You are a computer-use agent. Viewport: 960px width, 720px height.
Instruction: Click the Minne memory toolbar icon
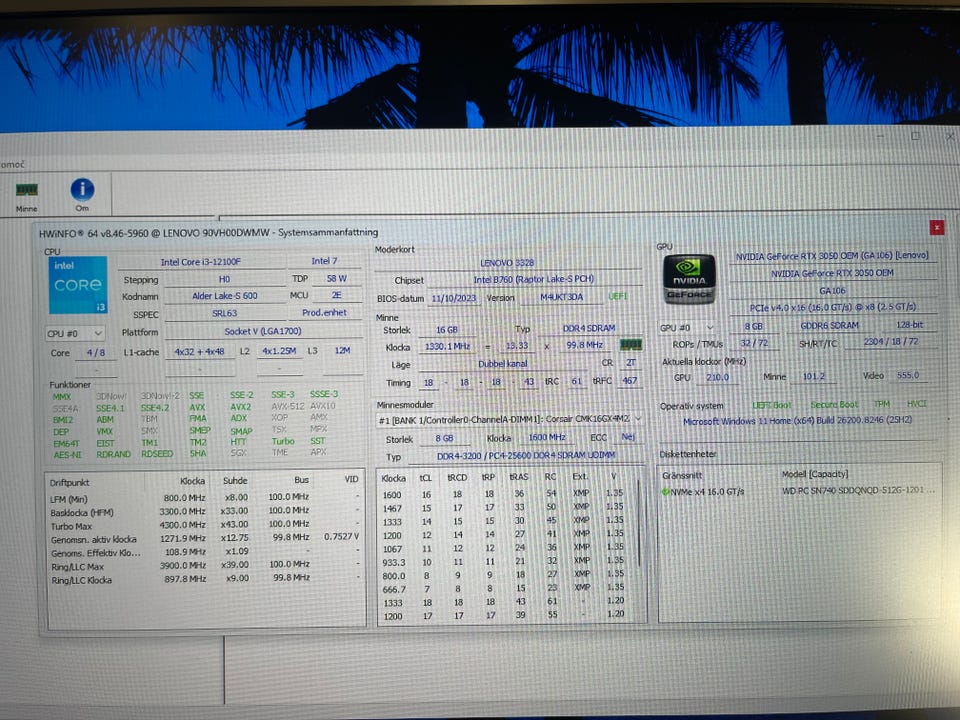click(x=27, y=189)
